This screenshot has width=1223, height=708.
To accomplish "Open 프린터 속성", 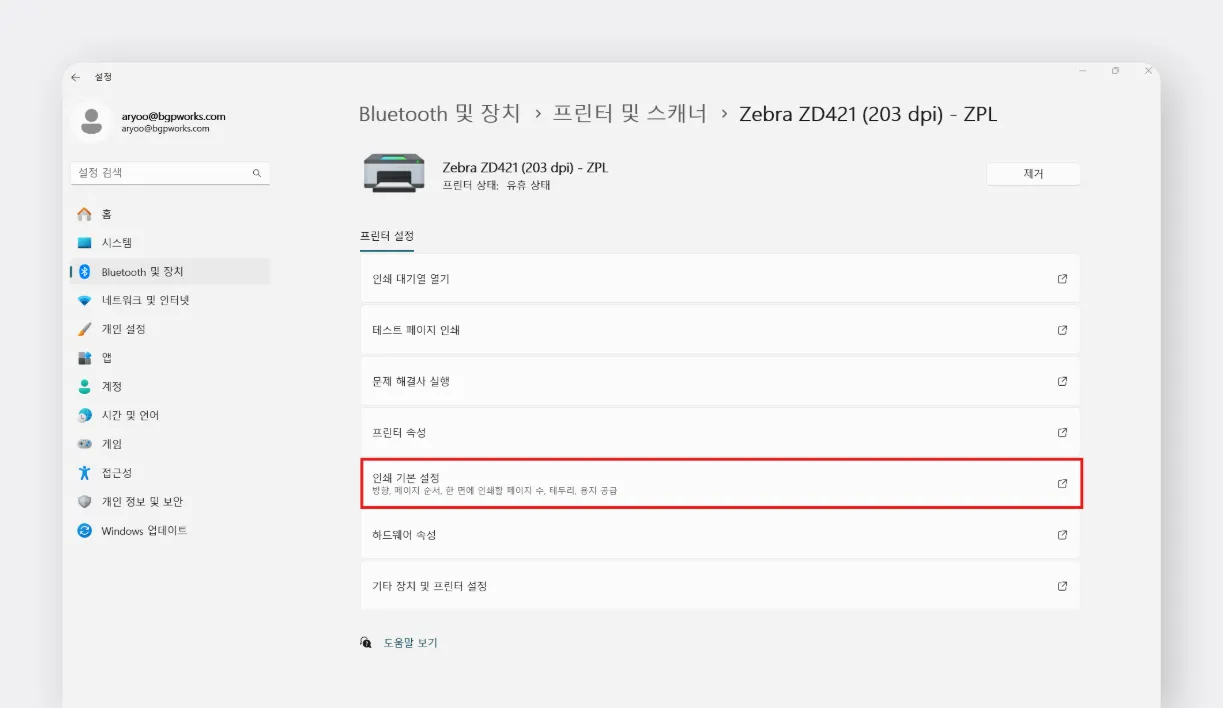I will pyautogui.click(x=720, y=432).
